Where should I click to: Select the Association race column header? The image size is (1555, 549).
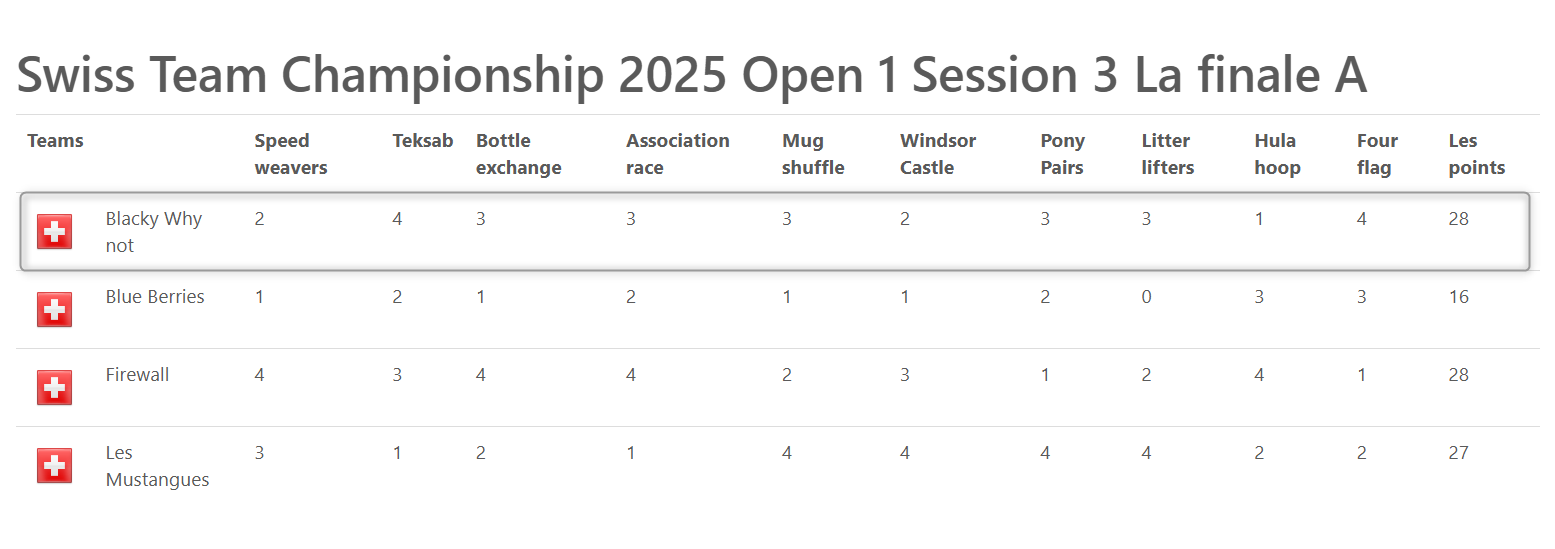pos(678,154)
